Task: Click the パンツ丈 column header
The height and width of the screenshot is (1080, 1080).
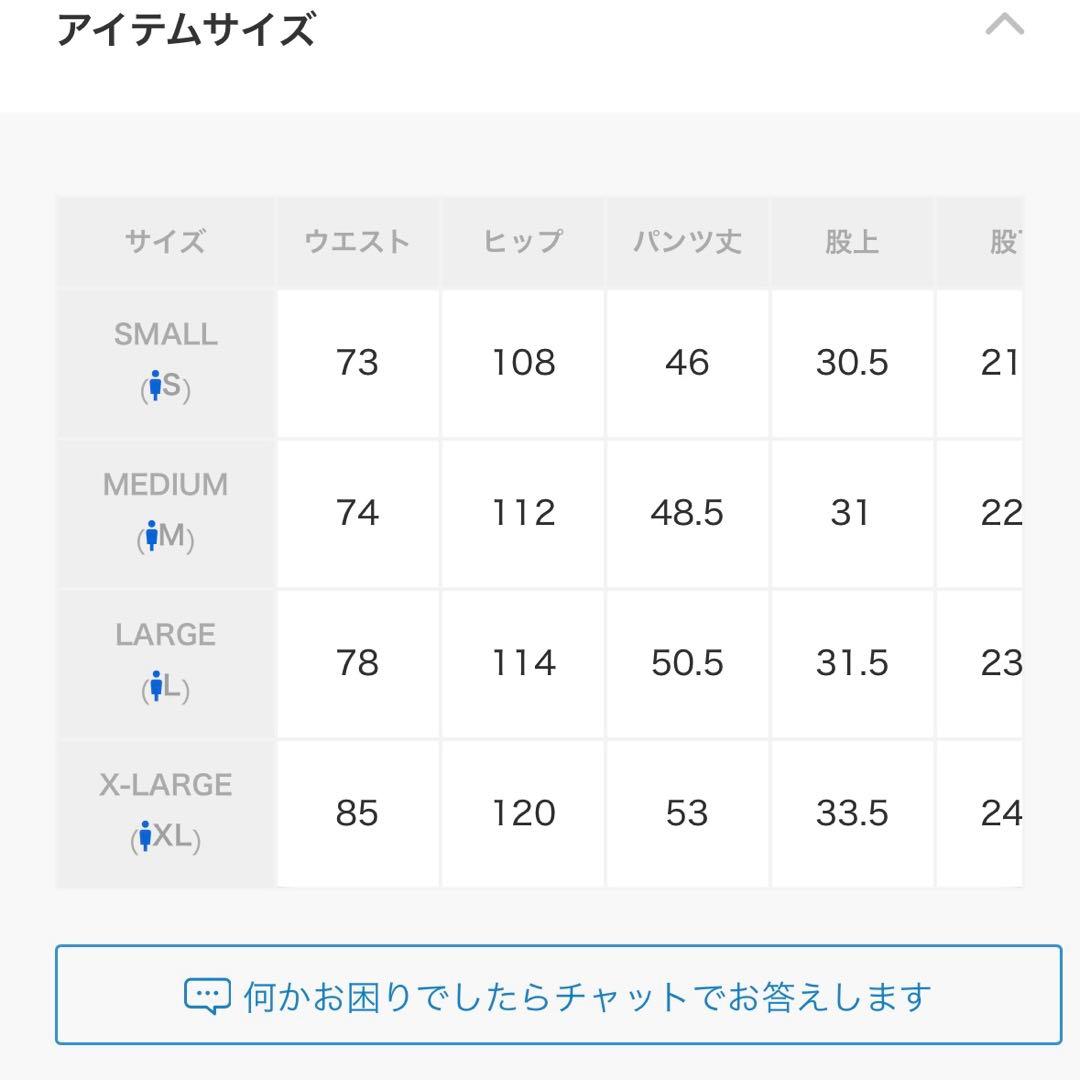Action: tap(687, 242)
